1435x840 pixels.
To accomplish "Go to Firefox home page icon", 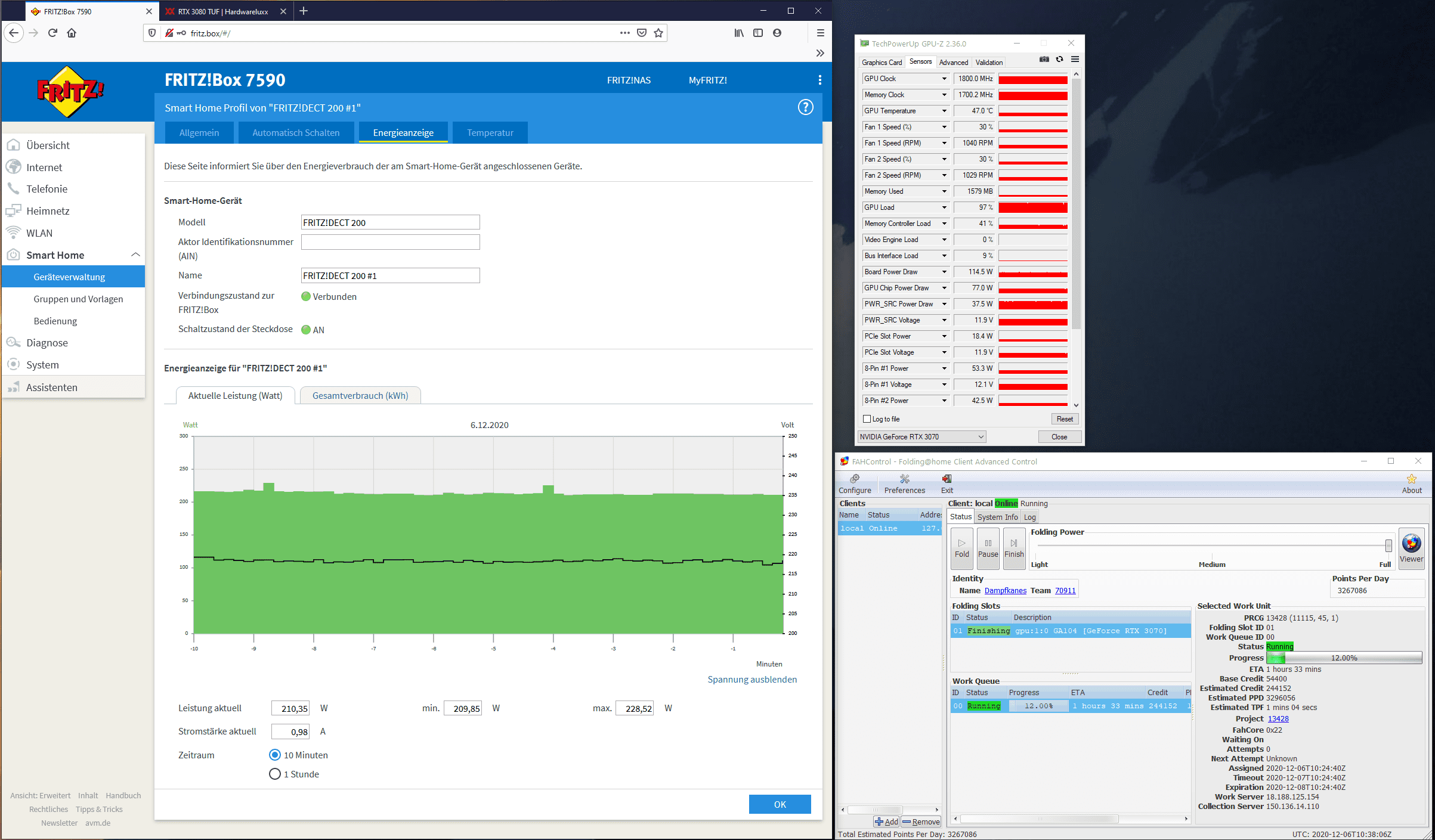I will pyautogui.click(x=72, y=33).
